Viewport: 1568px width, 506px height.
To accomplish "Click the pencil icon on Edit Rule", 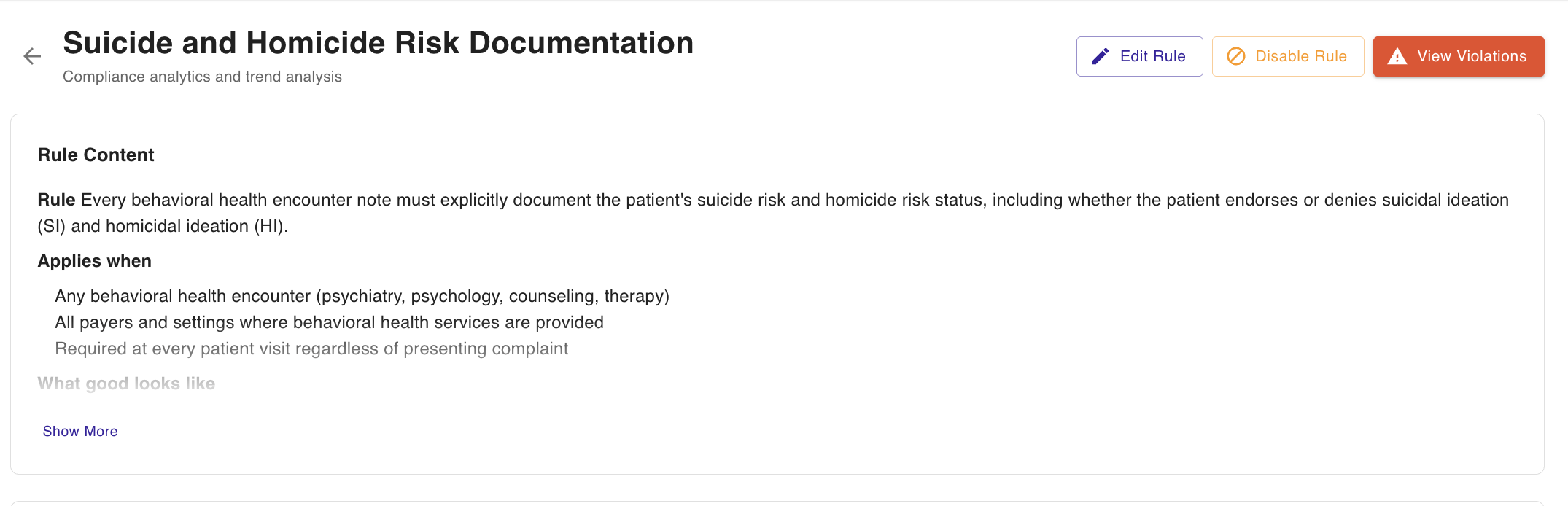I will click(x=1101, y=56).
